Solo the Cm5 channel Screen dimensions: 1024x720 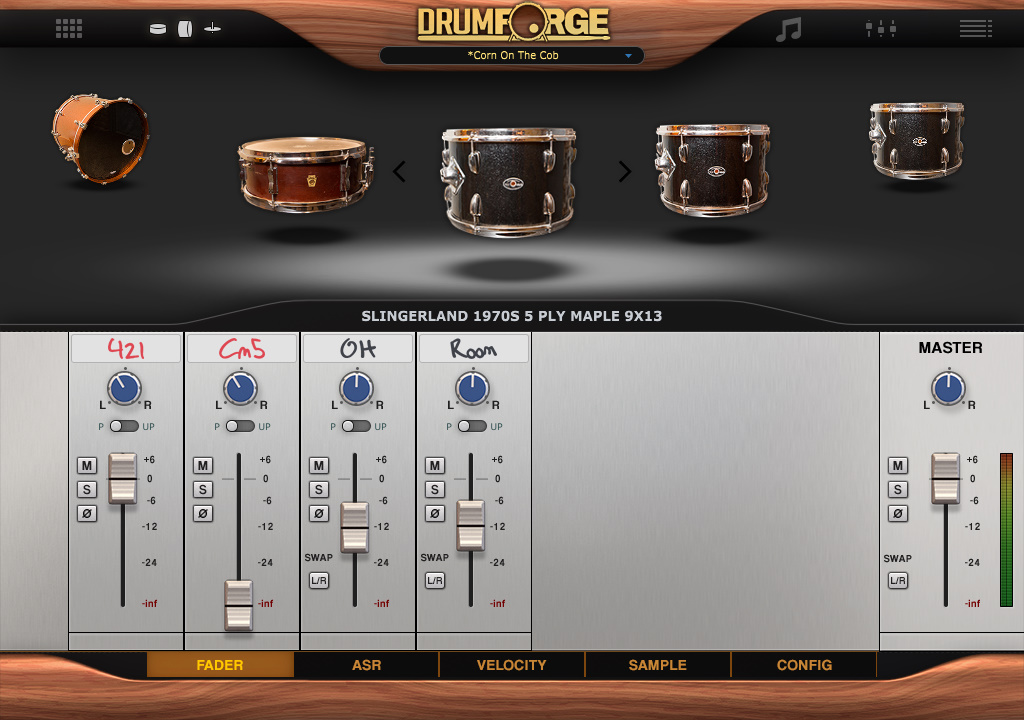203,489
